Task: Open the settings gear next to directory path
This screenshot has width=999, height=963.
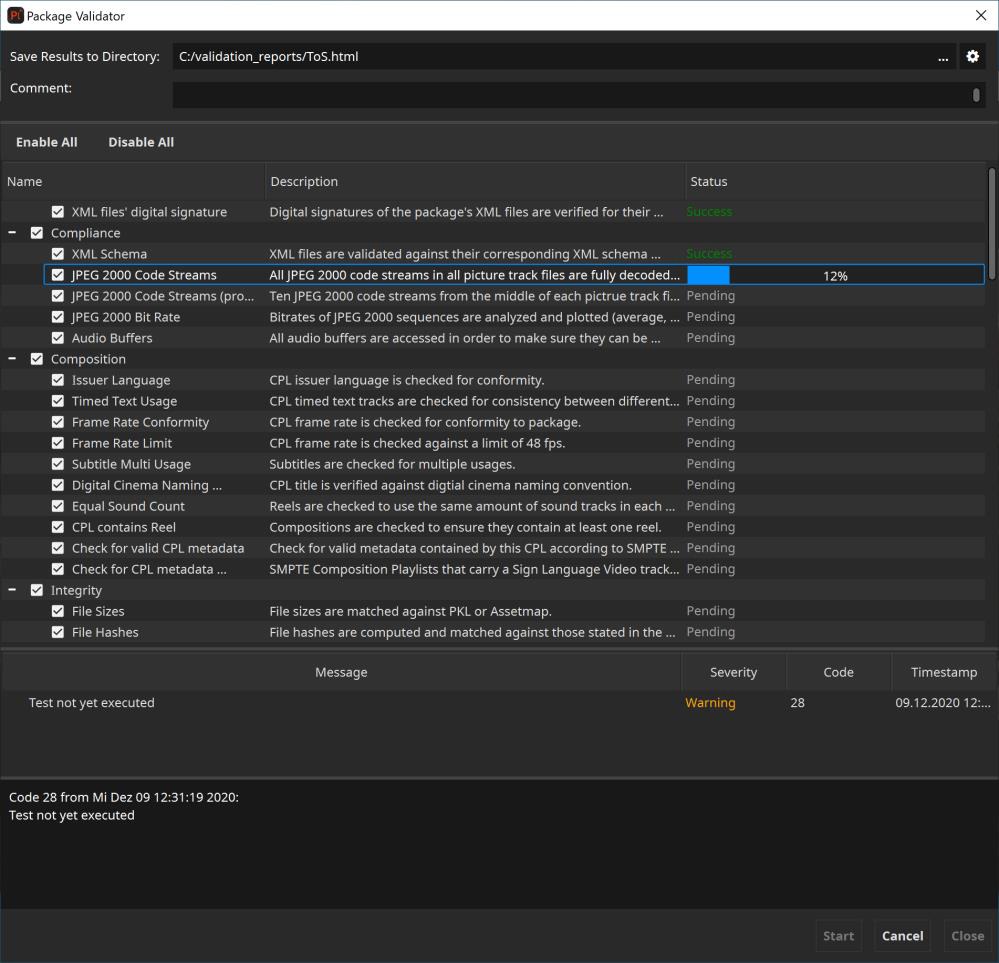Action: (x=972, y=57)
